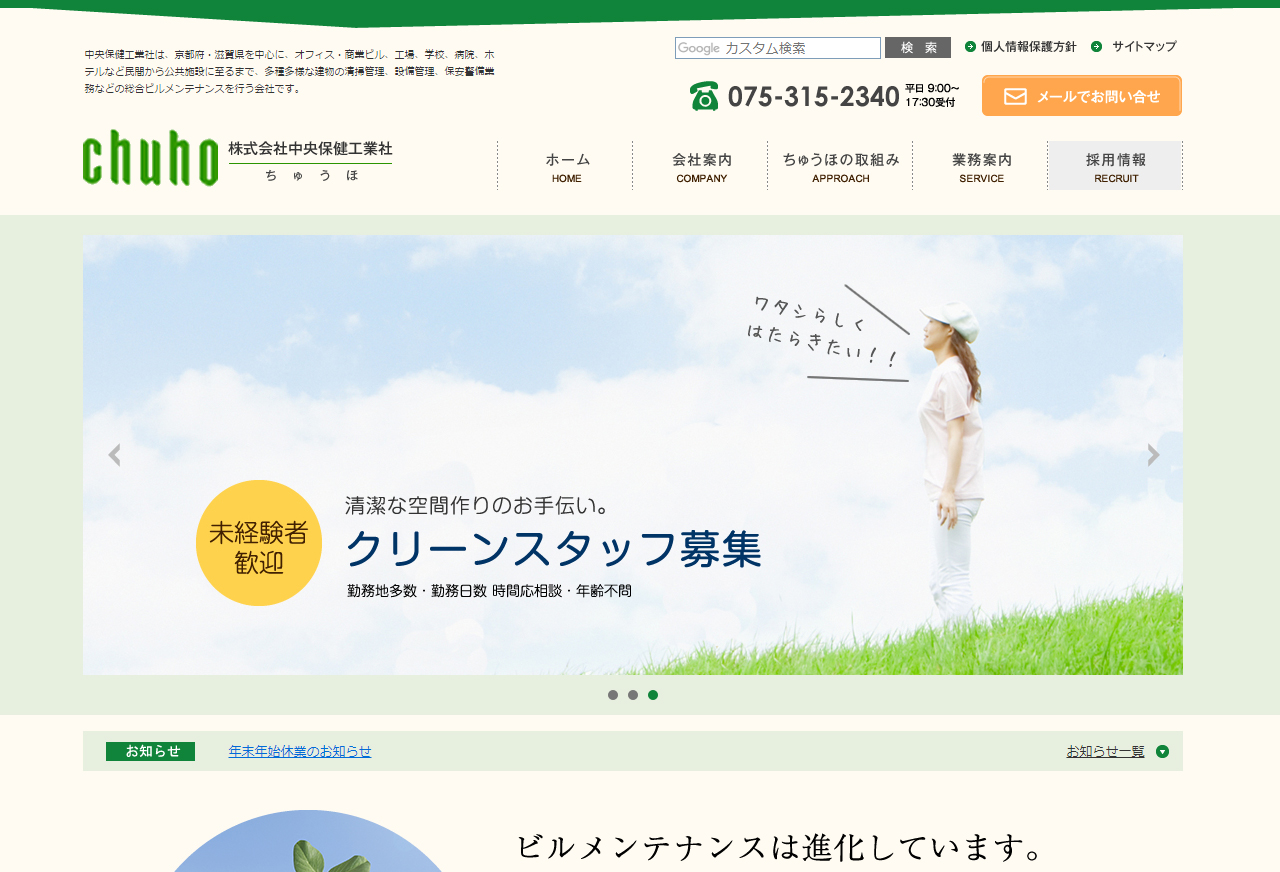This screenshot has width=1280, height=872.
Task: Open the 業務案内 SERVICE menu item
Action: (x=981, y=166)
